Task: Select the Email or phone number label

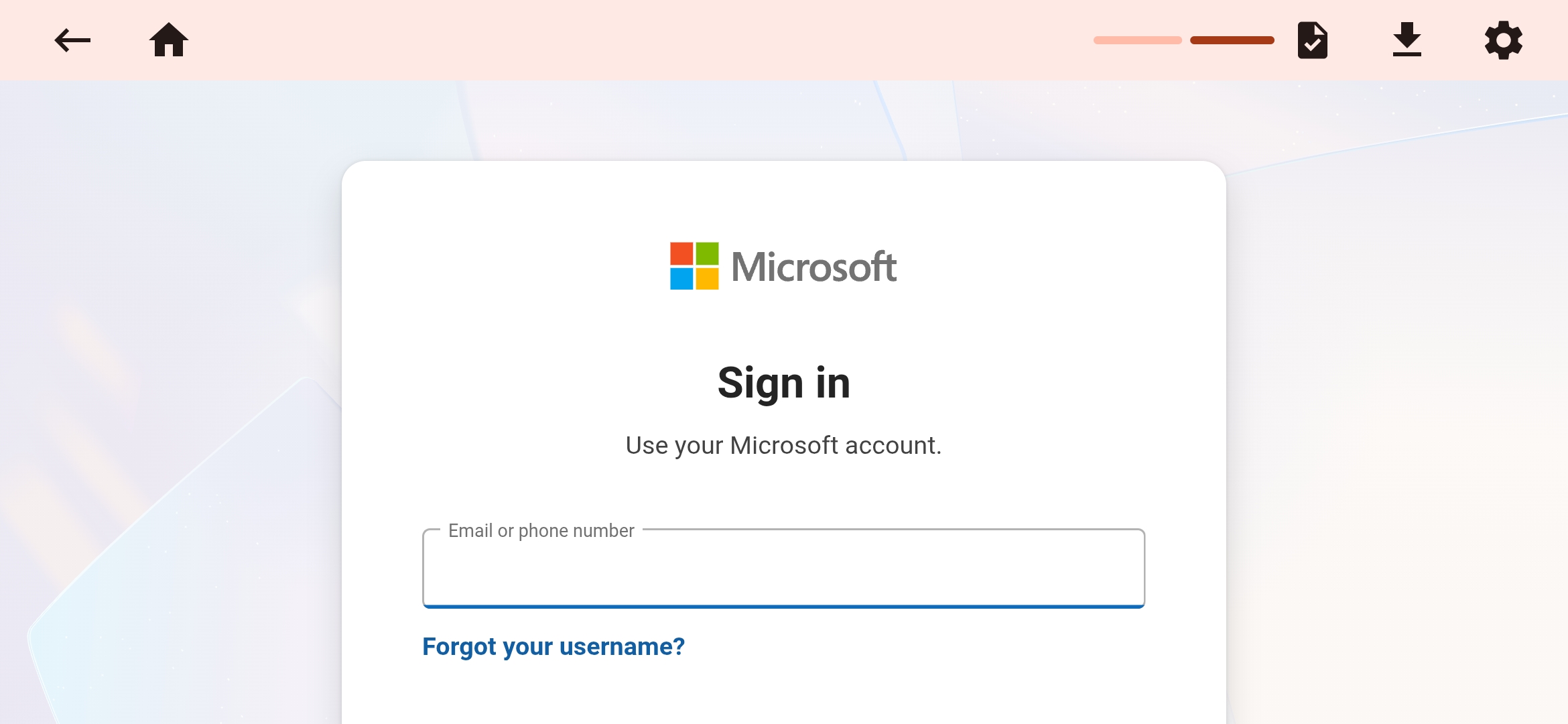Action: [540, 530]
